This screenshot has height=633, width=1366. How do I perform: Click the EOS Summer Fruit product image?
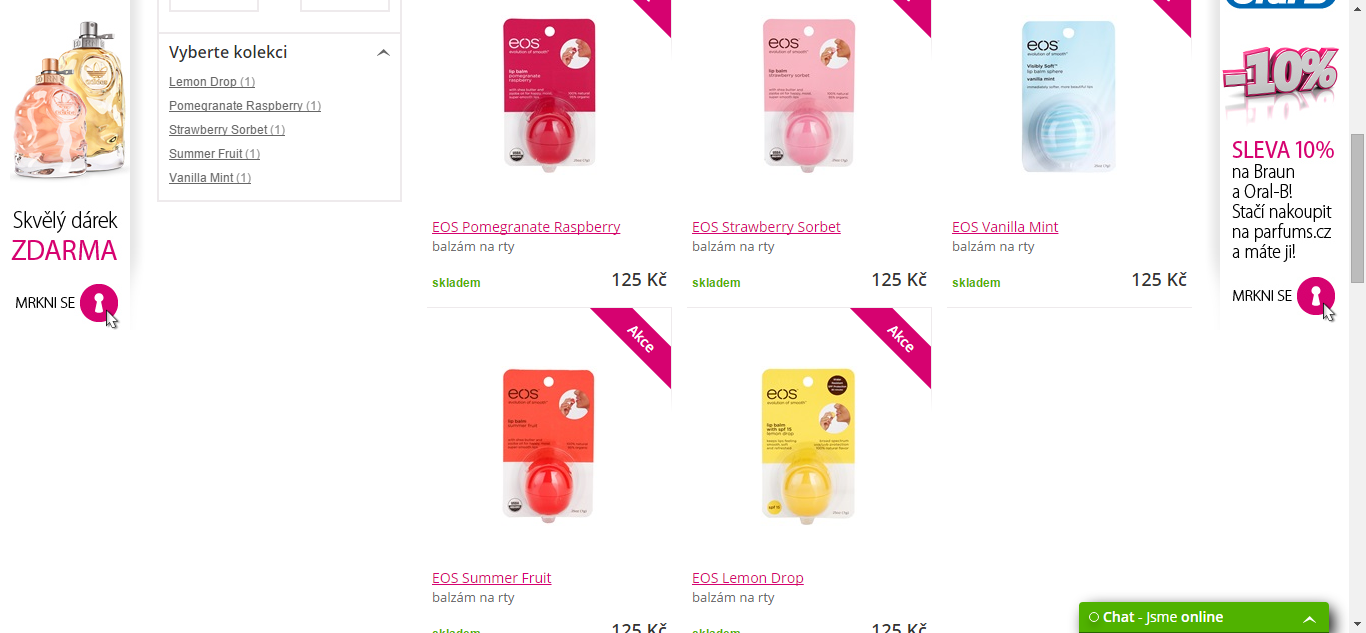[549, 445]
